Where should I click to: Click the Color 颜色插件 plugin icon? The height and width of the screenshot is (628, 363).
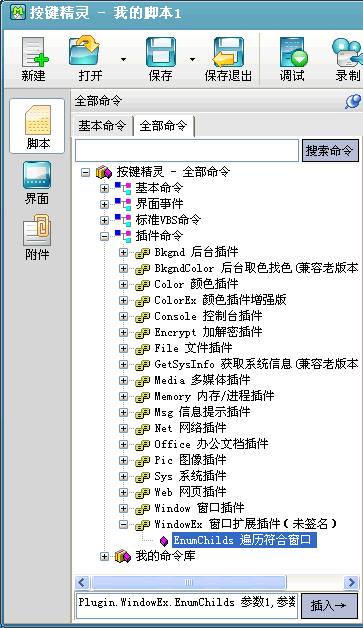coord(142,285)
